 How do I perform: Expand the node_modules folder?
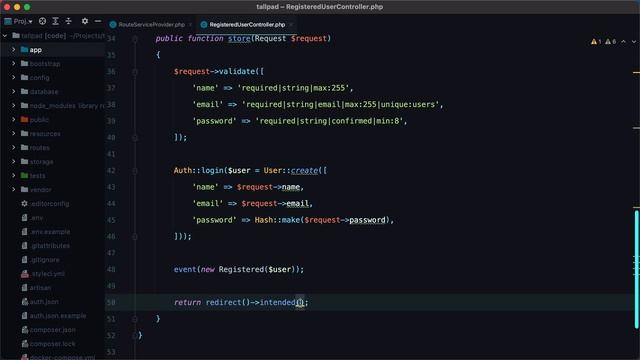[13, 105]
